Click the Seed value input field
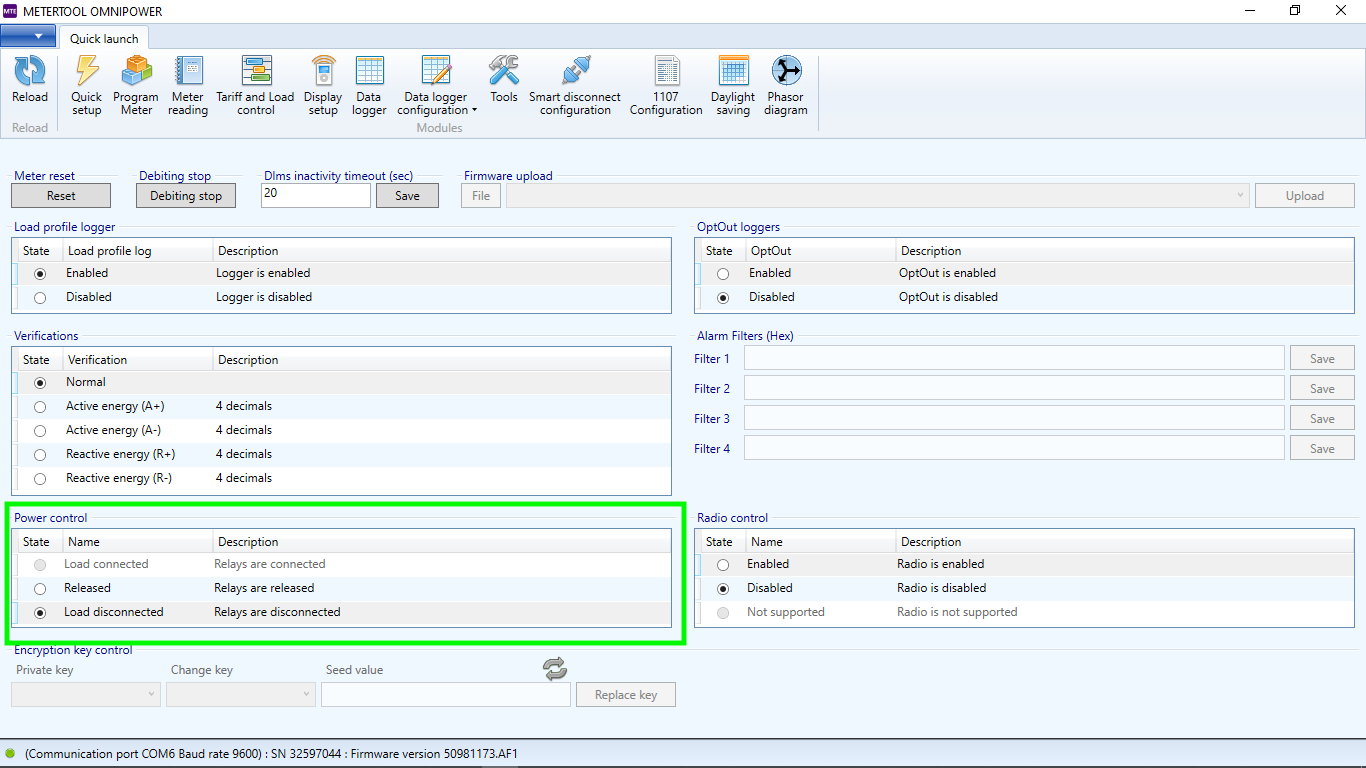The image size is (1366, 768). tap(446, 694)
